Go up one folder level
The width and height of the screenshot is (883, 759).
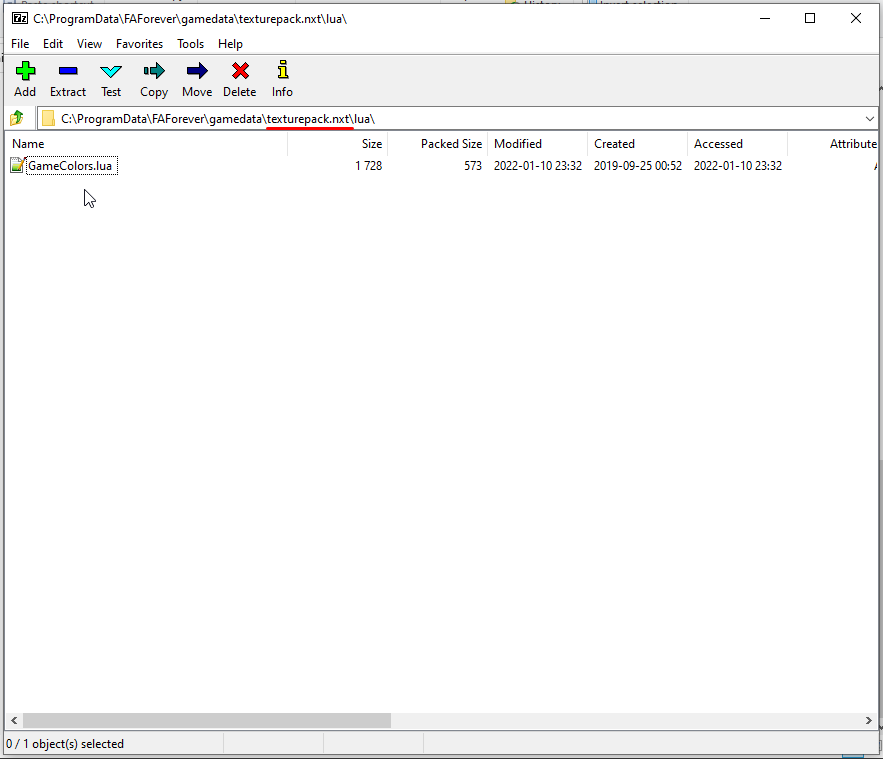pos(17,118)
